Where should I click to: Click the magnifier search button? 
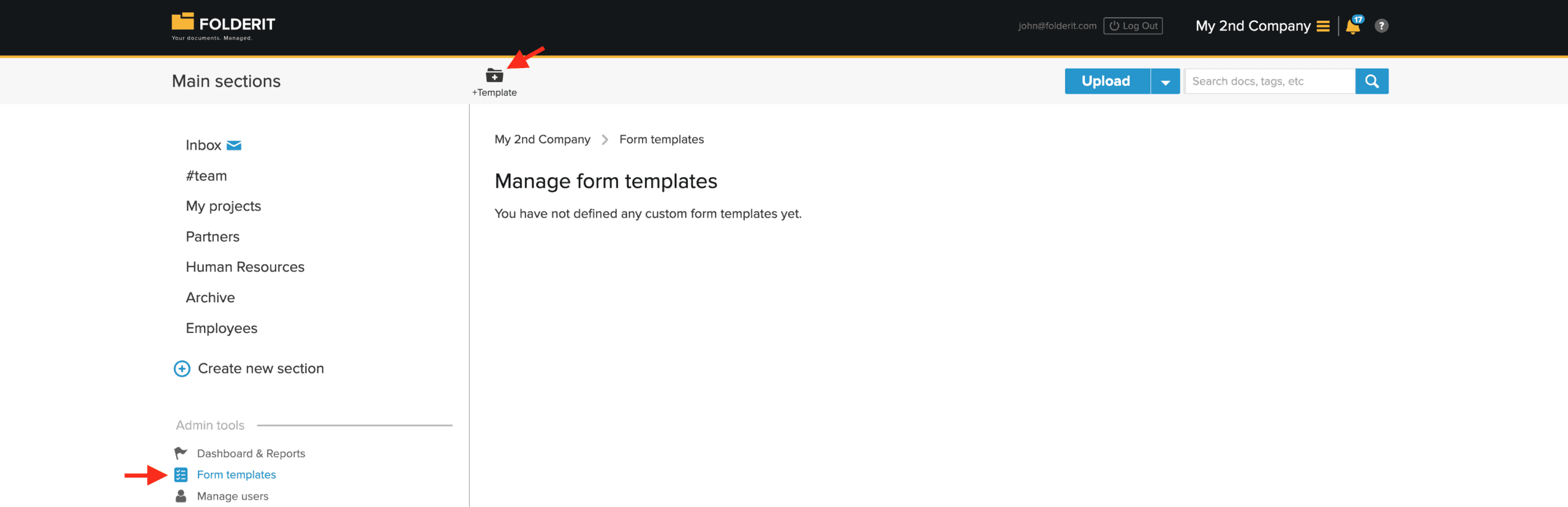coord(1371,81)
